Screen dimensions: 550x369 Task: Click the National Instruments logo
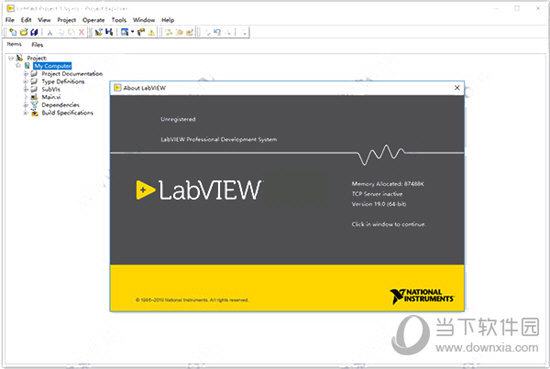pos(422,296)
